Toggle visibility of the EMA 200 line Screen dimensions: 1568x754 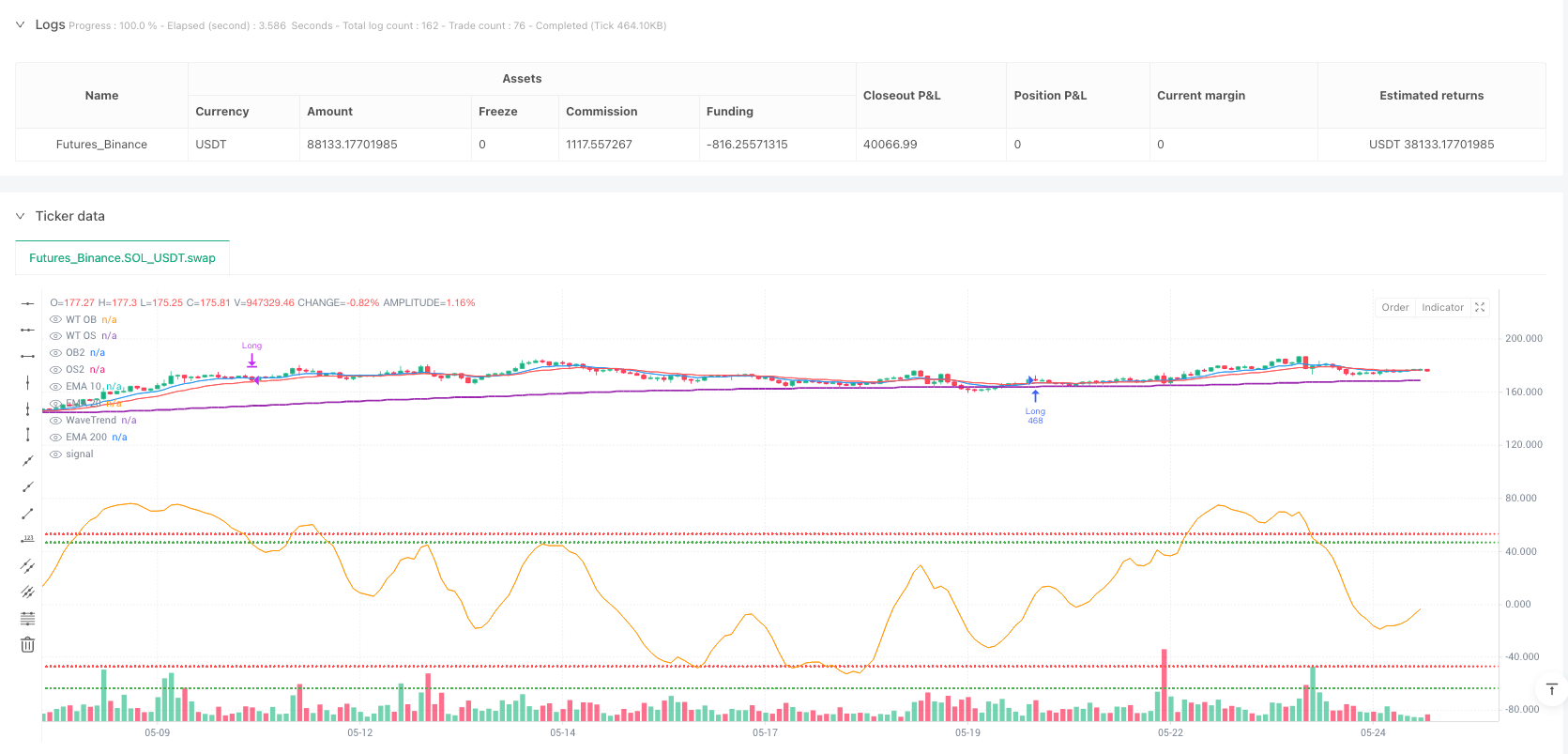pyautogui.click(x=55, y=438)
